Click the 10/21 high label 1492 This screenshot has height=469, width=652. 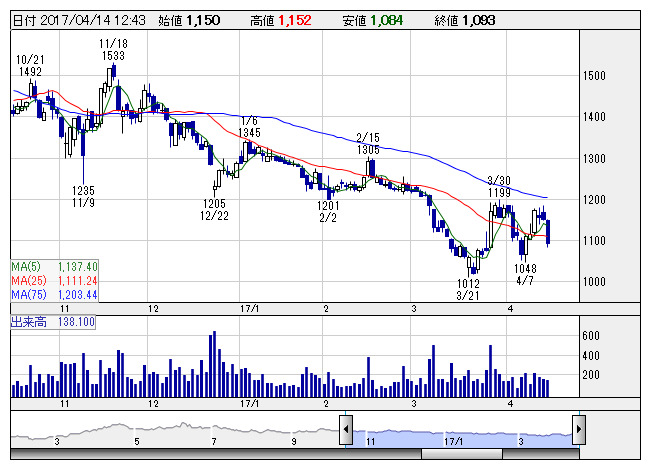point(30,72)
